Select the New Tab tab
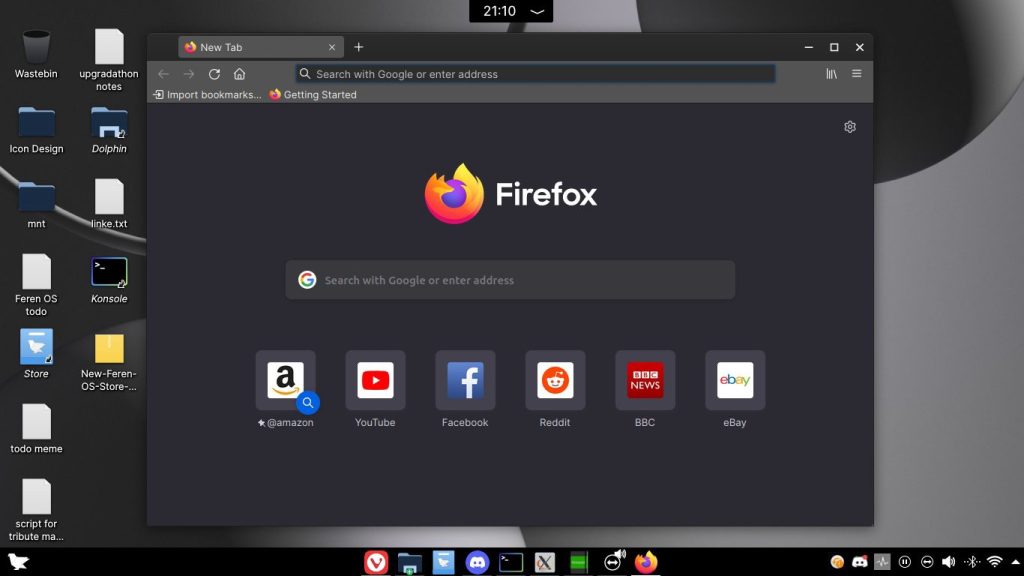Image resolution: width=1024 pixels, height=576 pixels. (253, 47)
